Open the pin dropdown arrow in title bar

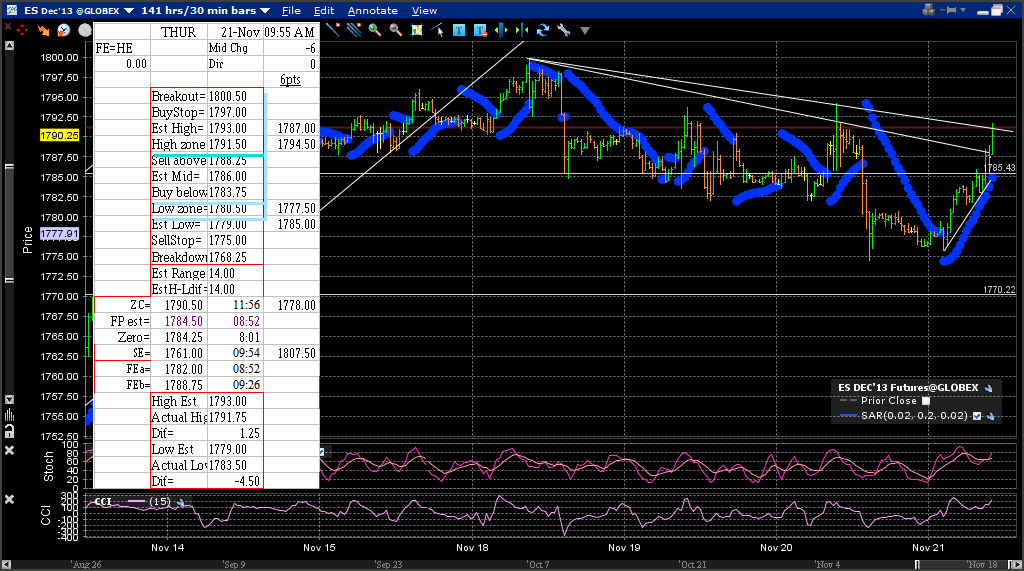(963, 10)
